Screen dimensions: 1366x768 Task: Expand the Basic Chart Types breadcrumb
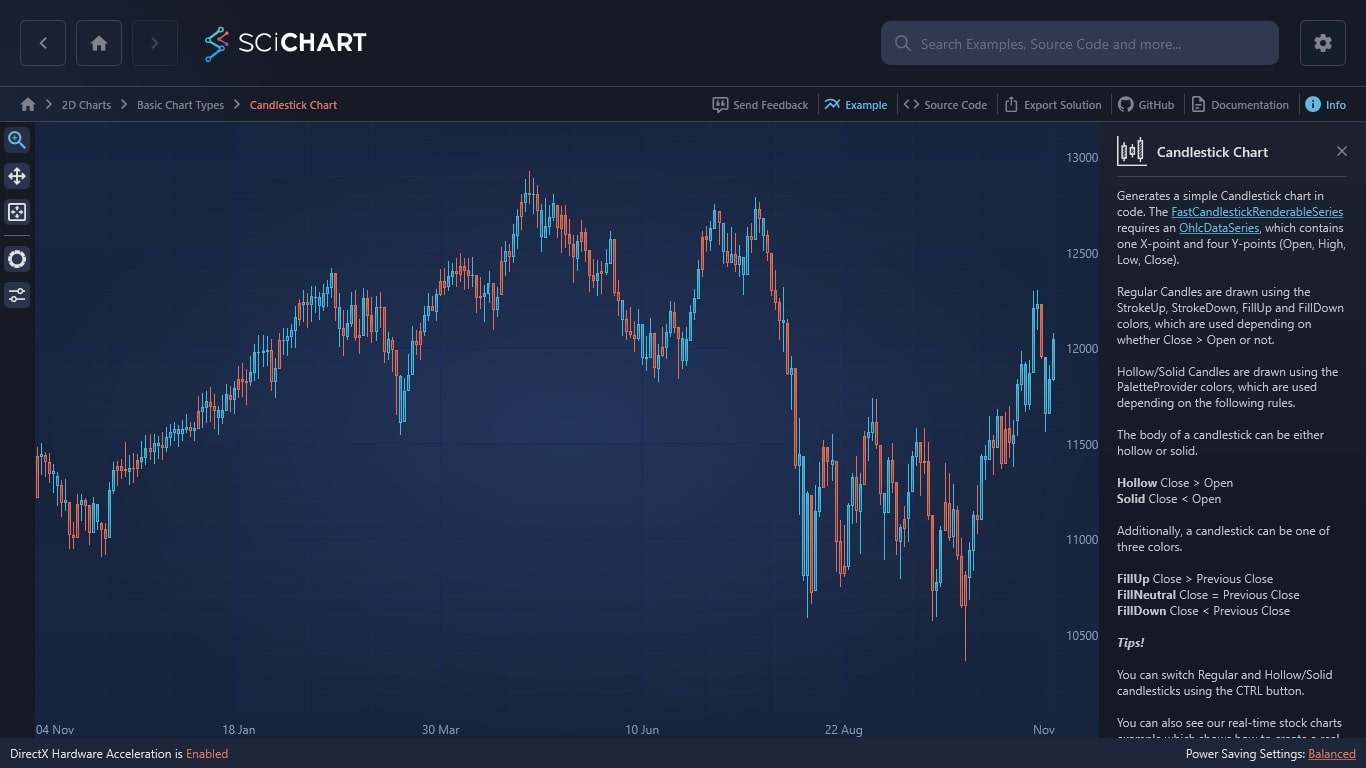[180, 105]
